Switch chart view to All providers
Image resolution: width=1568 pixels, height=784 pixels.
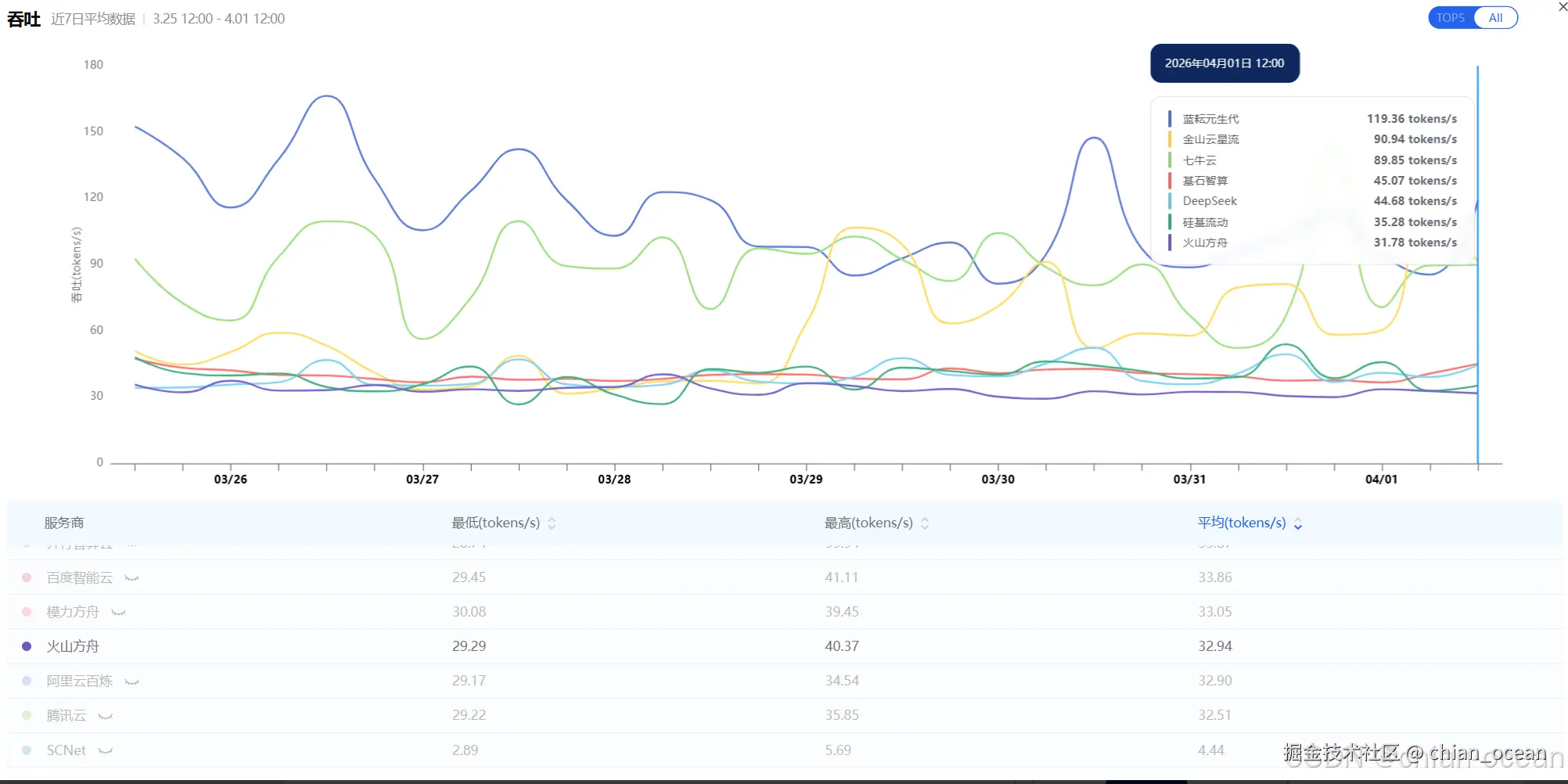(1495, 18)
